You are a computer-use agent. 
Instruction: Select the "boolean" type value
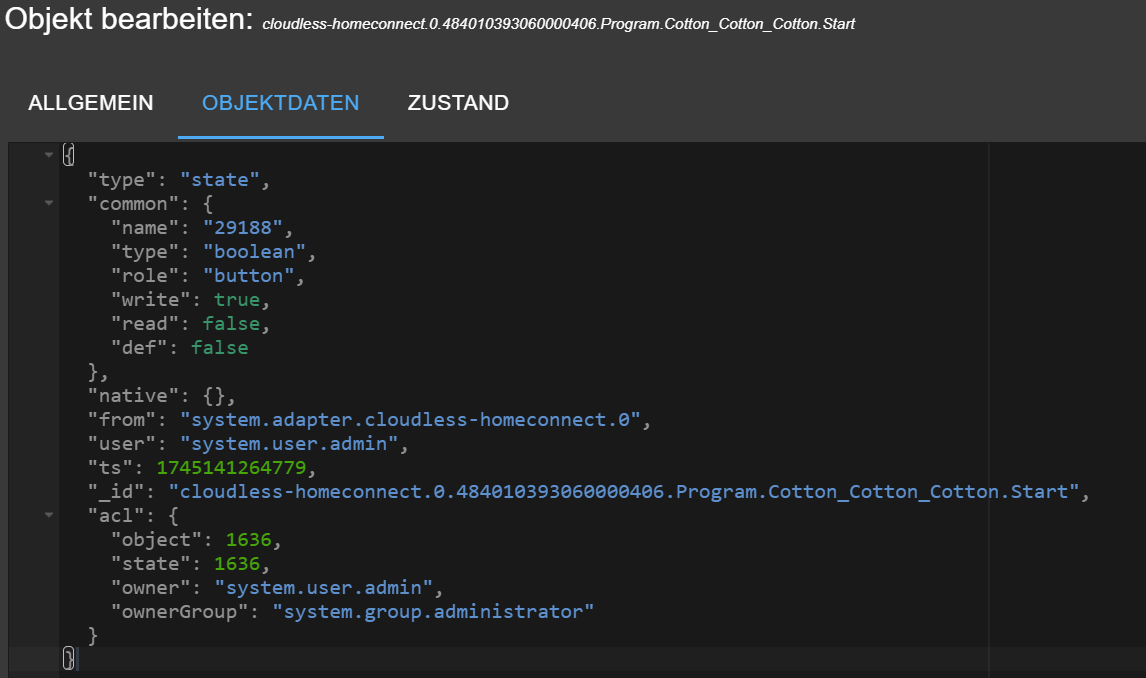(x=254, y=252)
